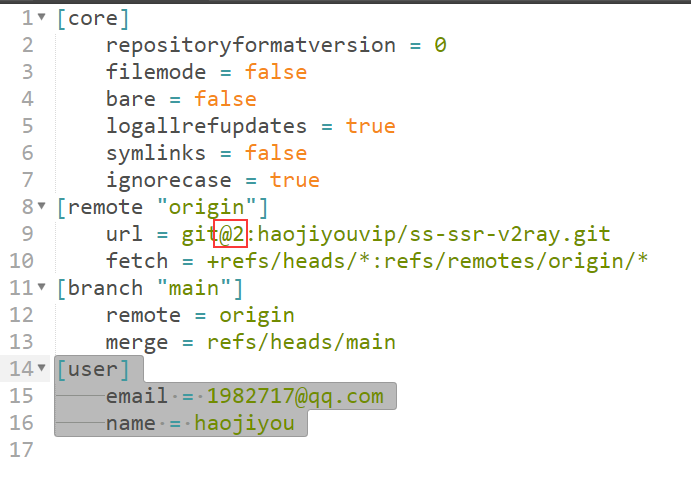Collapse the [core] section fold arrow
Screen dimensions: 691x496
click(41, 17)
